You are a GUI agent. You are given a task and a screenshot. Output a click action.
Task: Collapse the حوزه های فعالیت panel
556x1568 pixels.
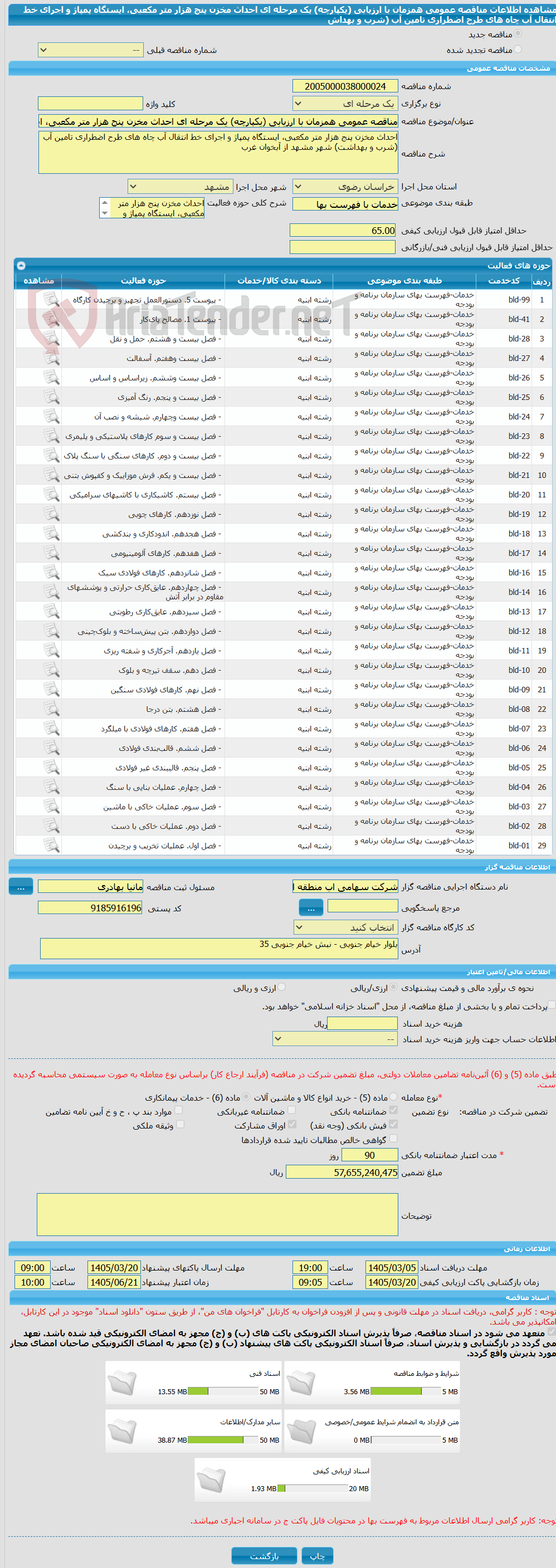[x=21, y=265]
